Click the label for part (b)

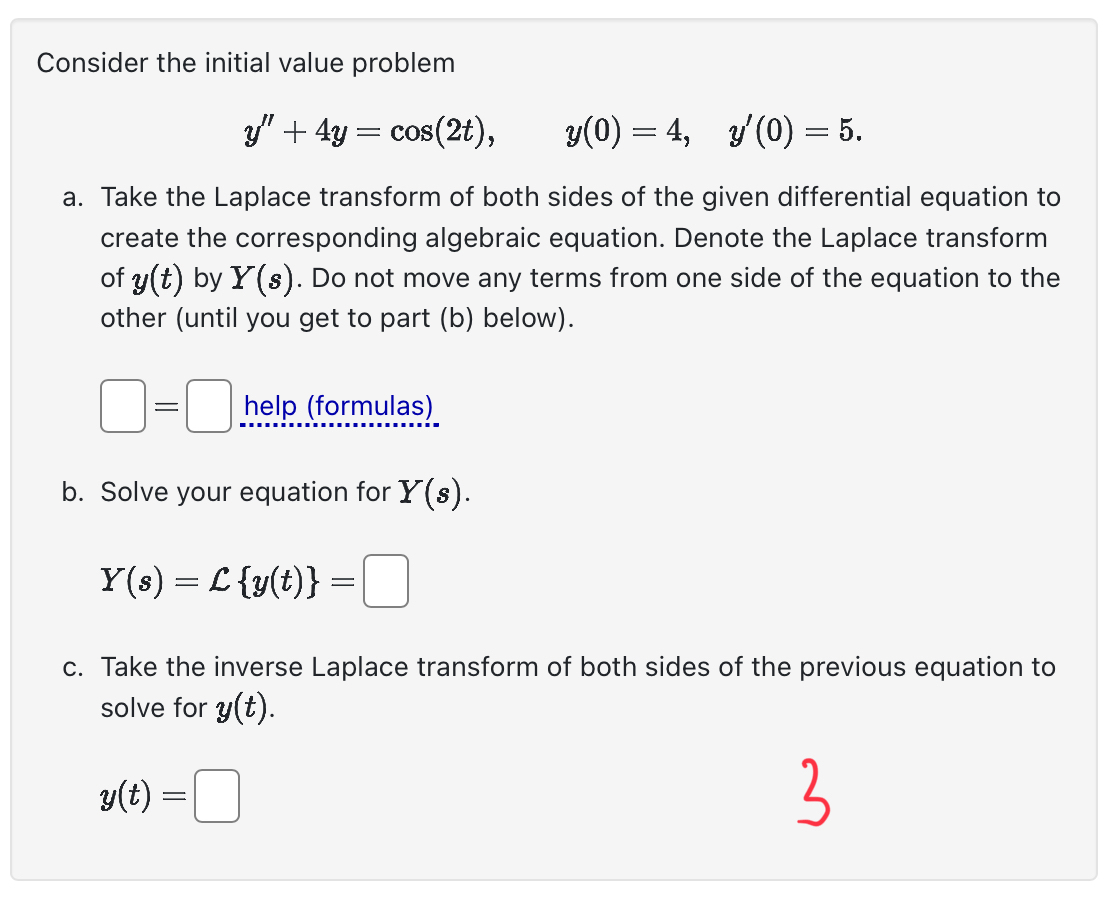click(x=71, y=491)
